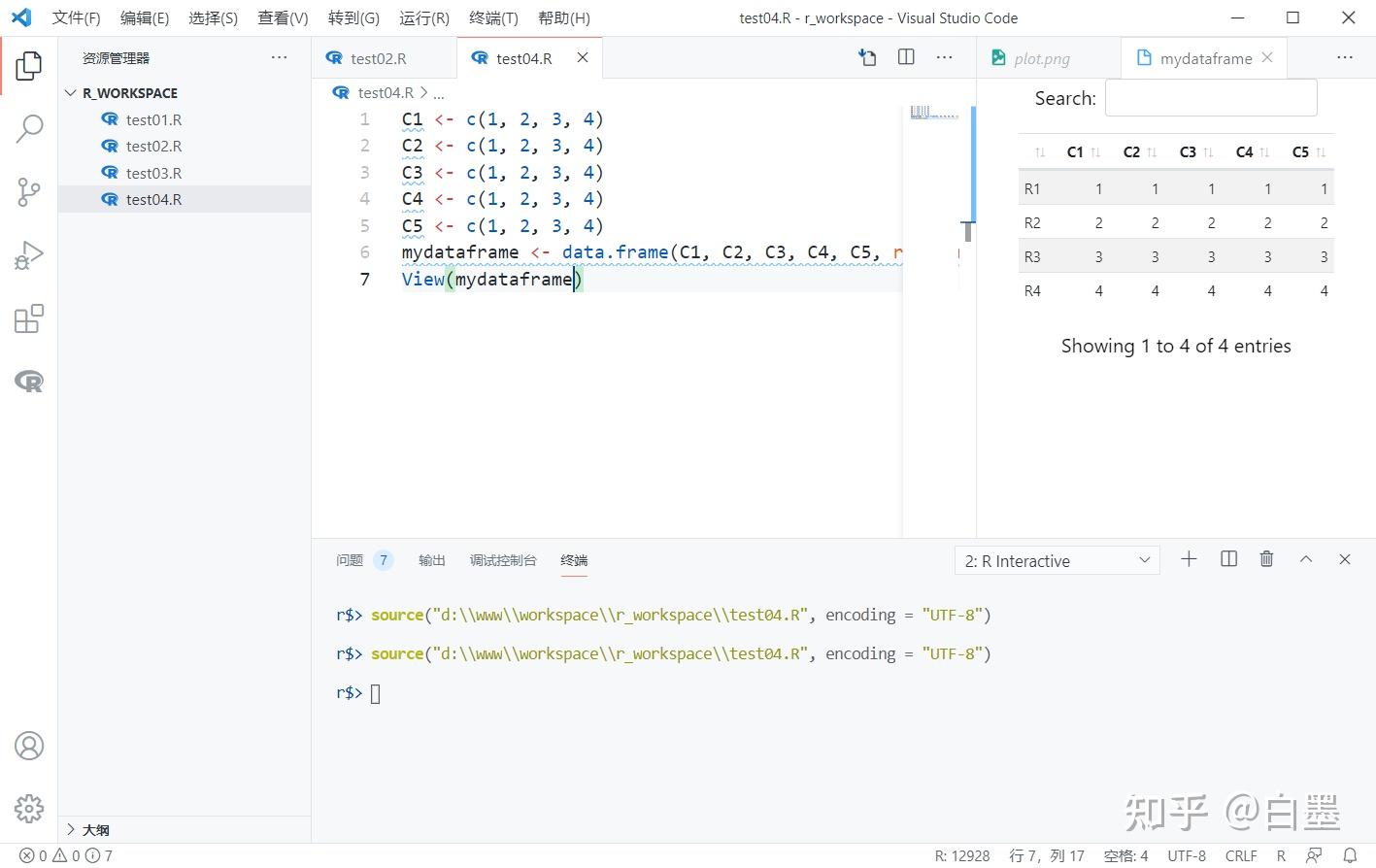Toggle panel maximize with the chevron icon
Image resolution: width=1376 pixels, height=868 pixels.
[1305, 559]
